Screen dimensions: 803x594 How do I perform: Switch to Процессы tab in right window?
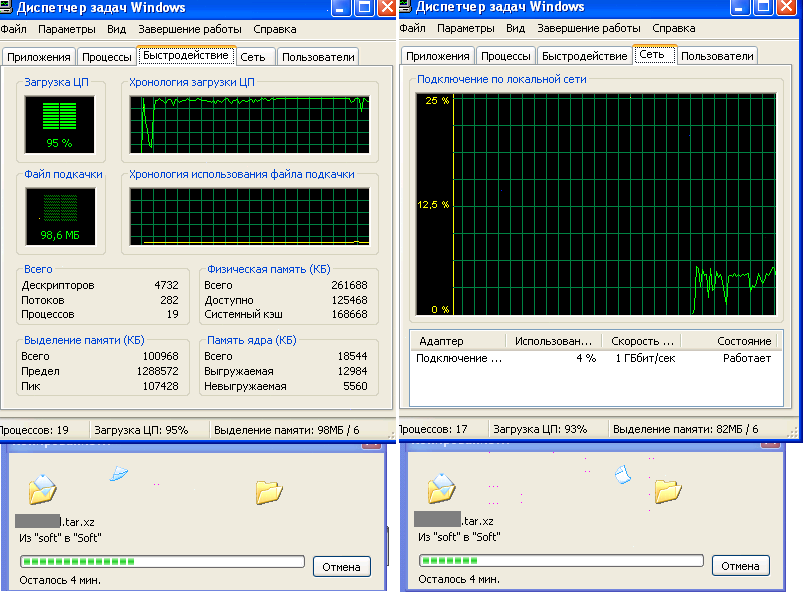[x=505, y=56]
